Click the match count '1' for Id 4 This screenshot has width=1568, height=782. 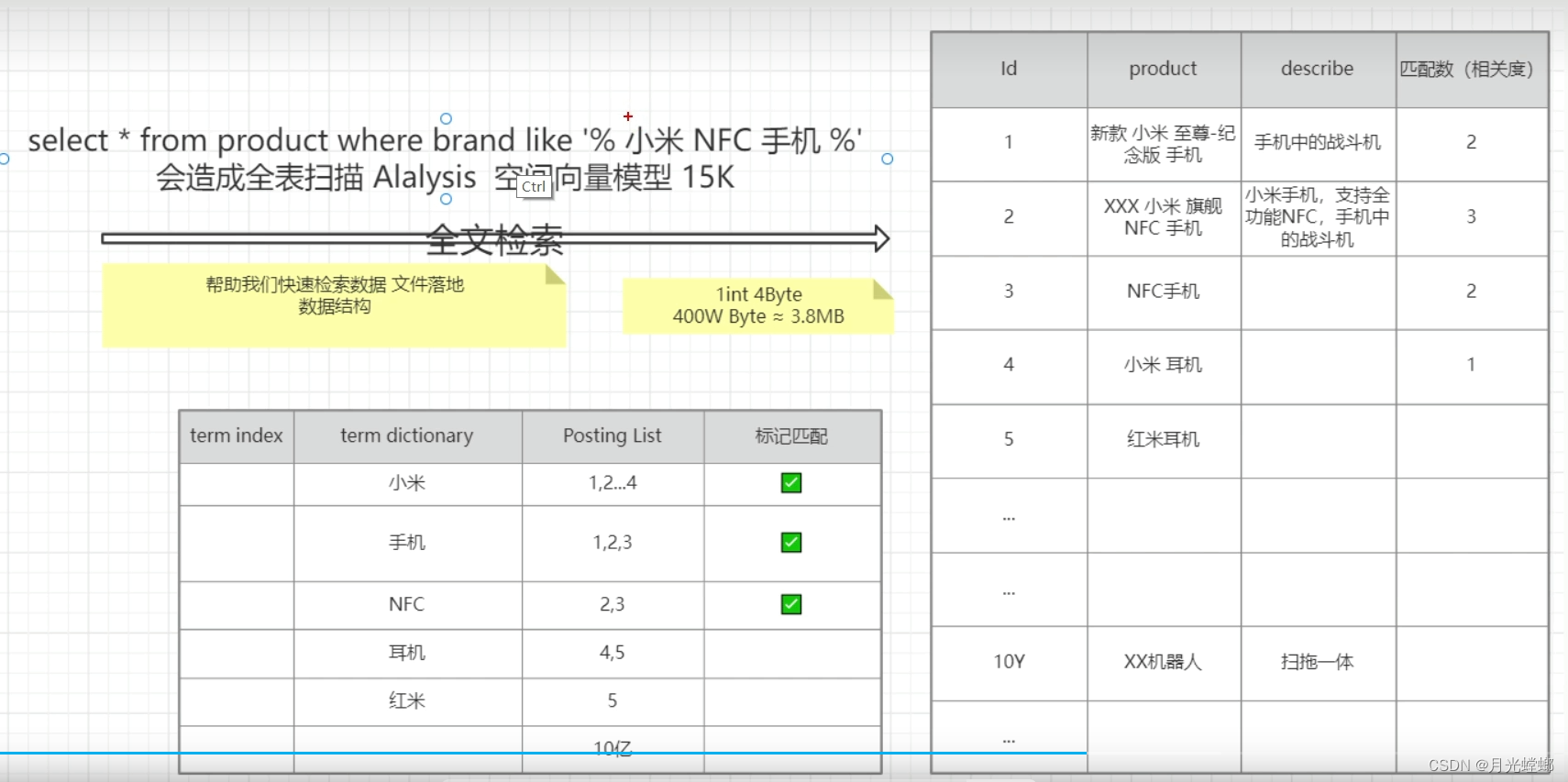[1472, 366]
